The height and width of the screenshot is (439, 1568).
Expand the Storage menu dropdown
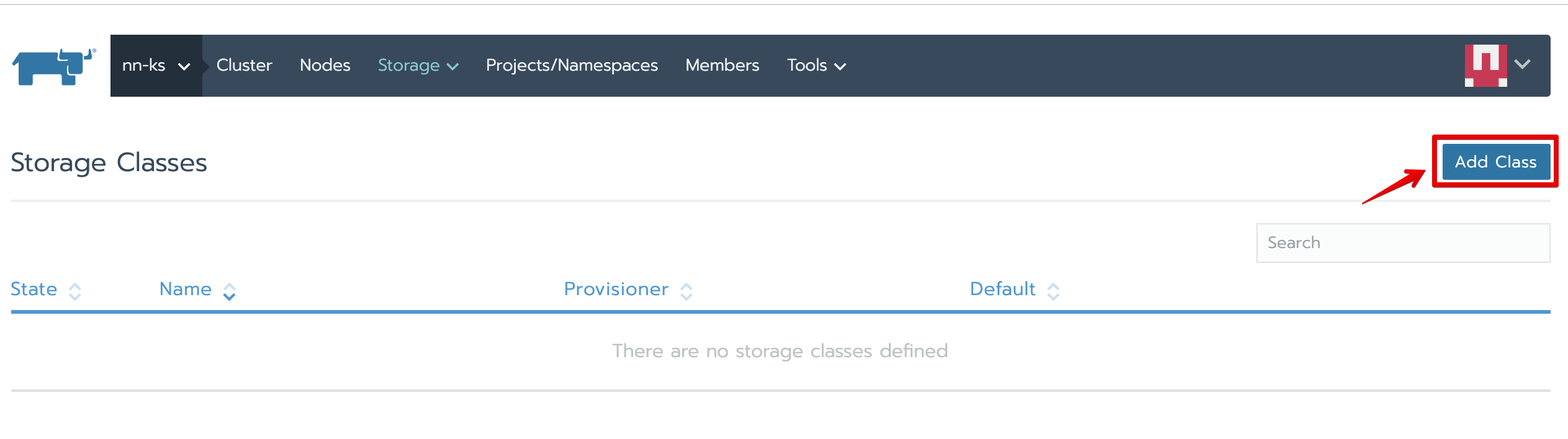[418, 66]
